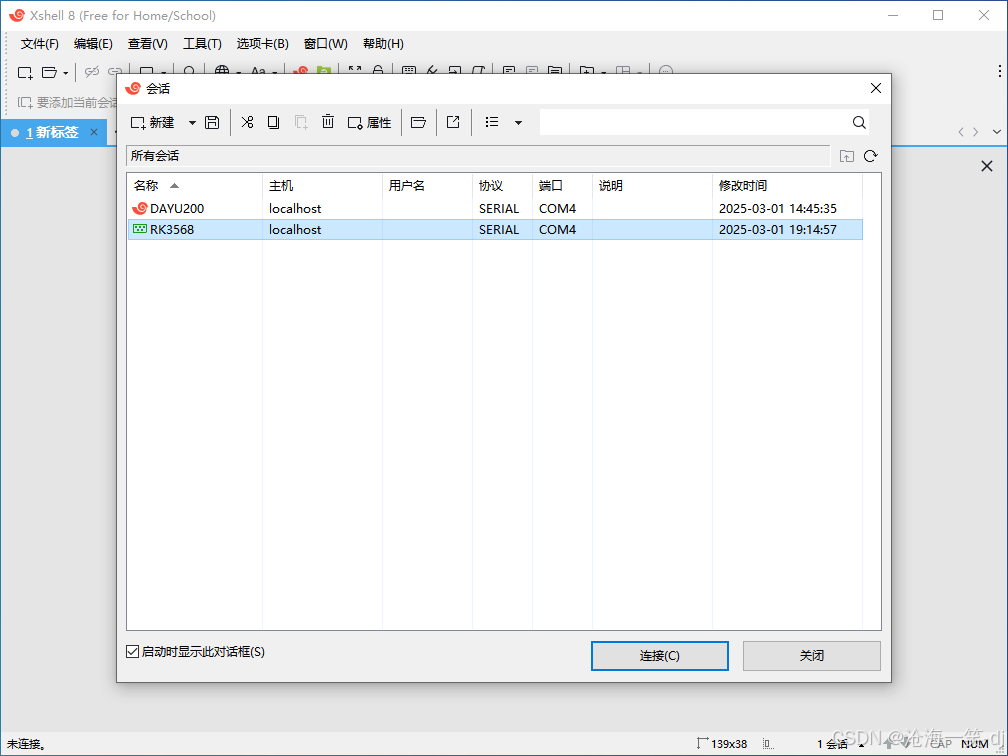Enable the 启动时显示此对话框 checkbox

pyautogui.click(x=132, y=651)
